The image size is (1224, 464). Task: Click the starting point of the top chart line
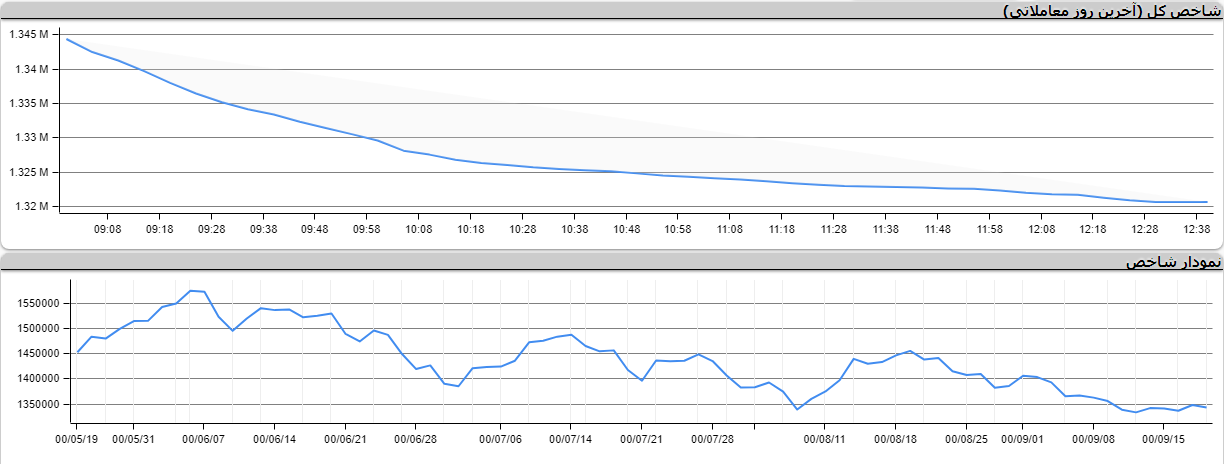67,39
